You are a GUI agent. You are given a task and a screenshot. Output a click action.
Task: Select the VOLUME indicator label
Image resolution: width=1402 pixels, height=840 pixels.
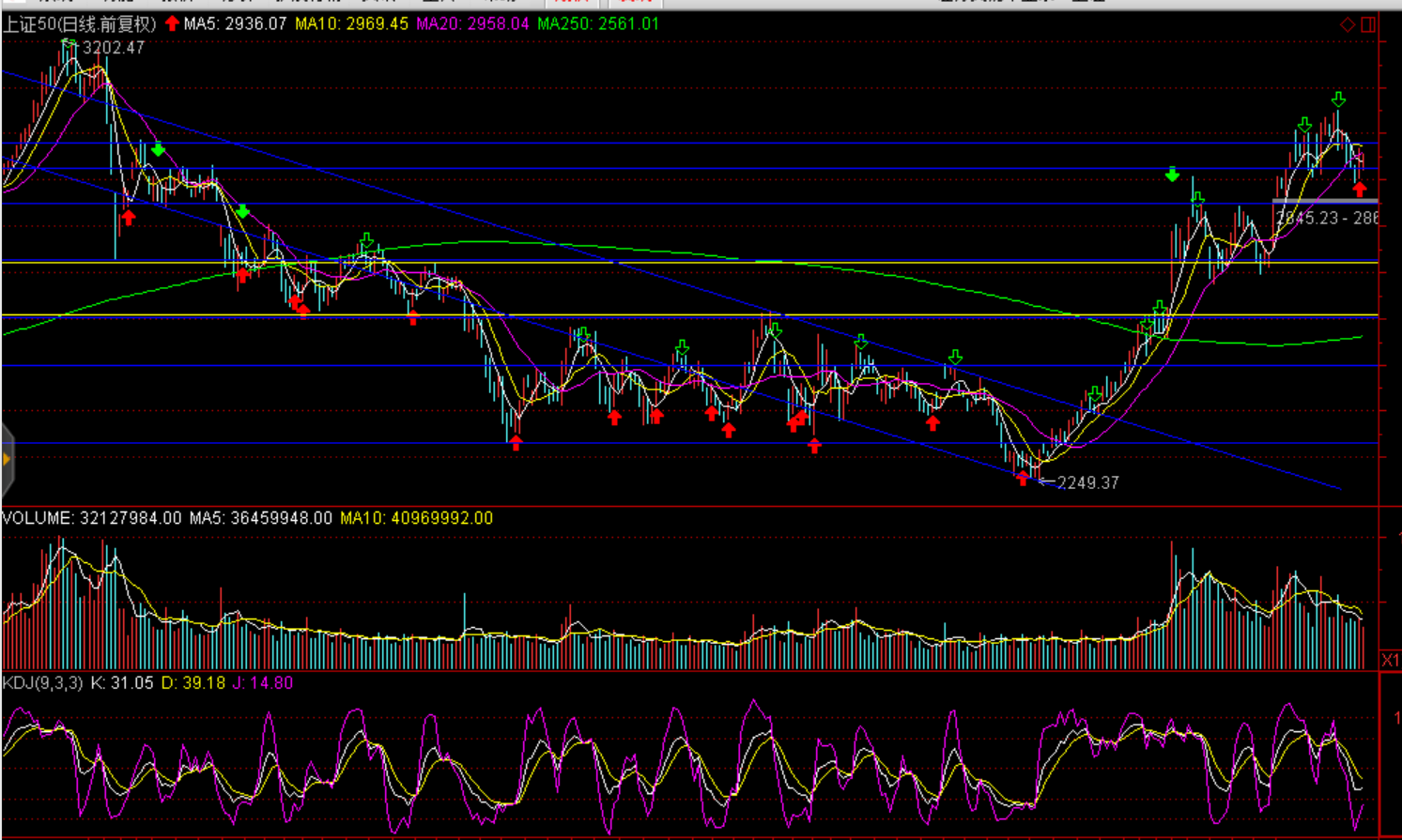(38, 518)
